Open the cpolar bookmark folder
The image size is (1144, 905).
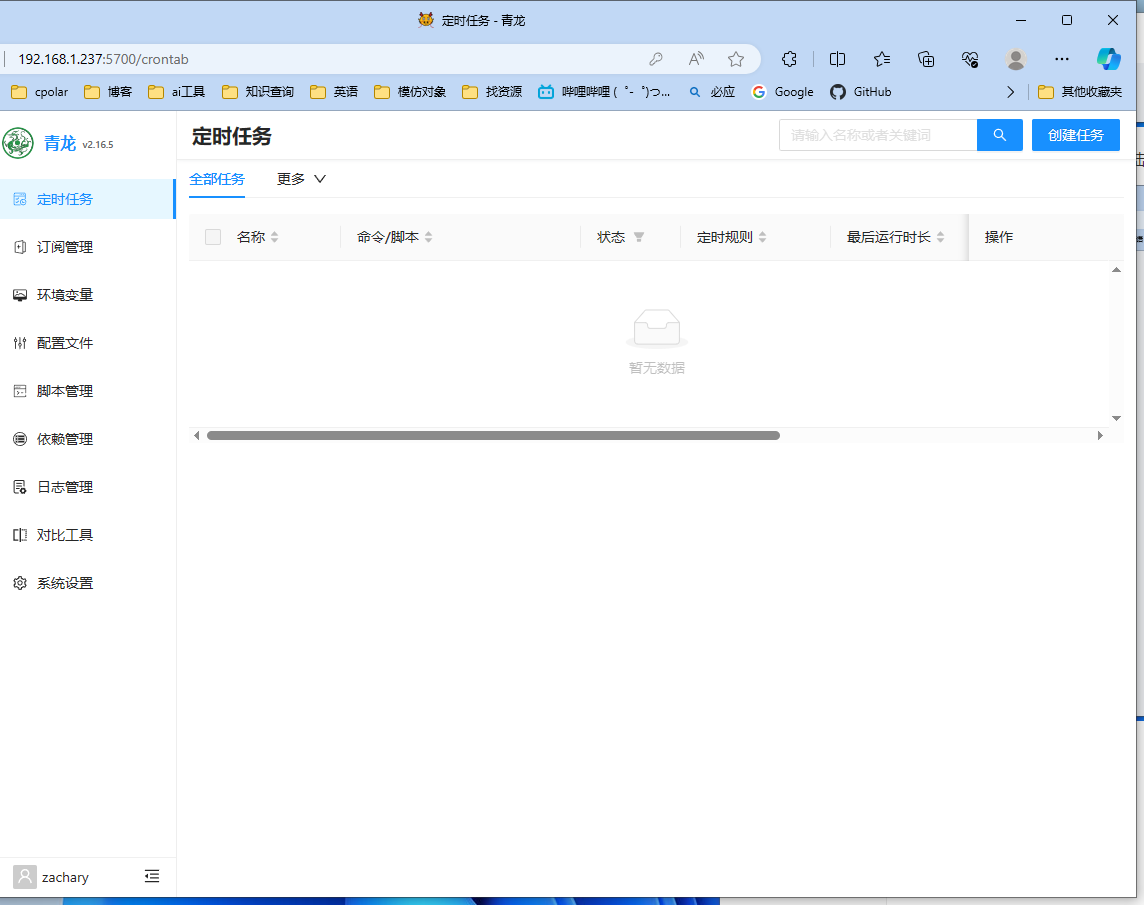pos(40,92)
